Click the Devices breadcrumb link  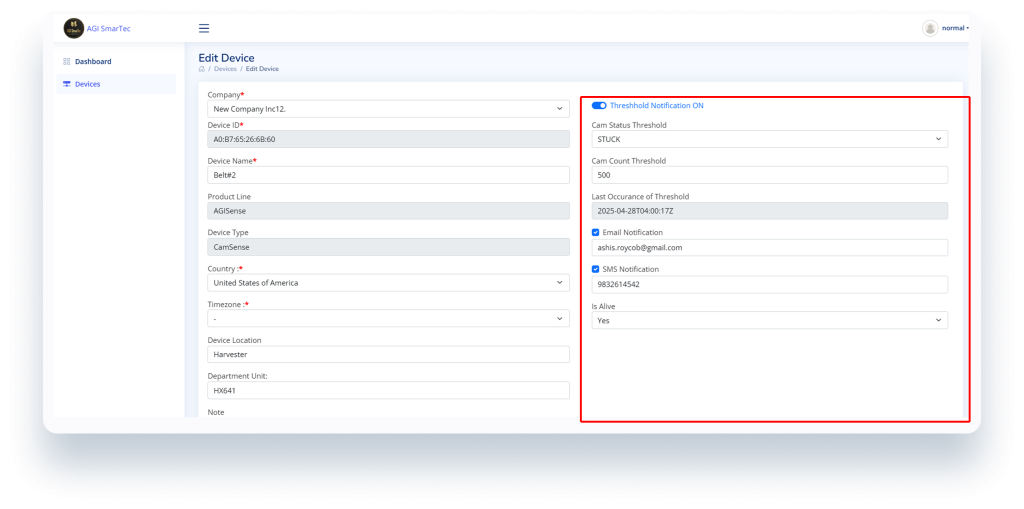(x=225, y=69)
